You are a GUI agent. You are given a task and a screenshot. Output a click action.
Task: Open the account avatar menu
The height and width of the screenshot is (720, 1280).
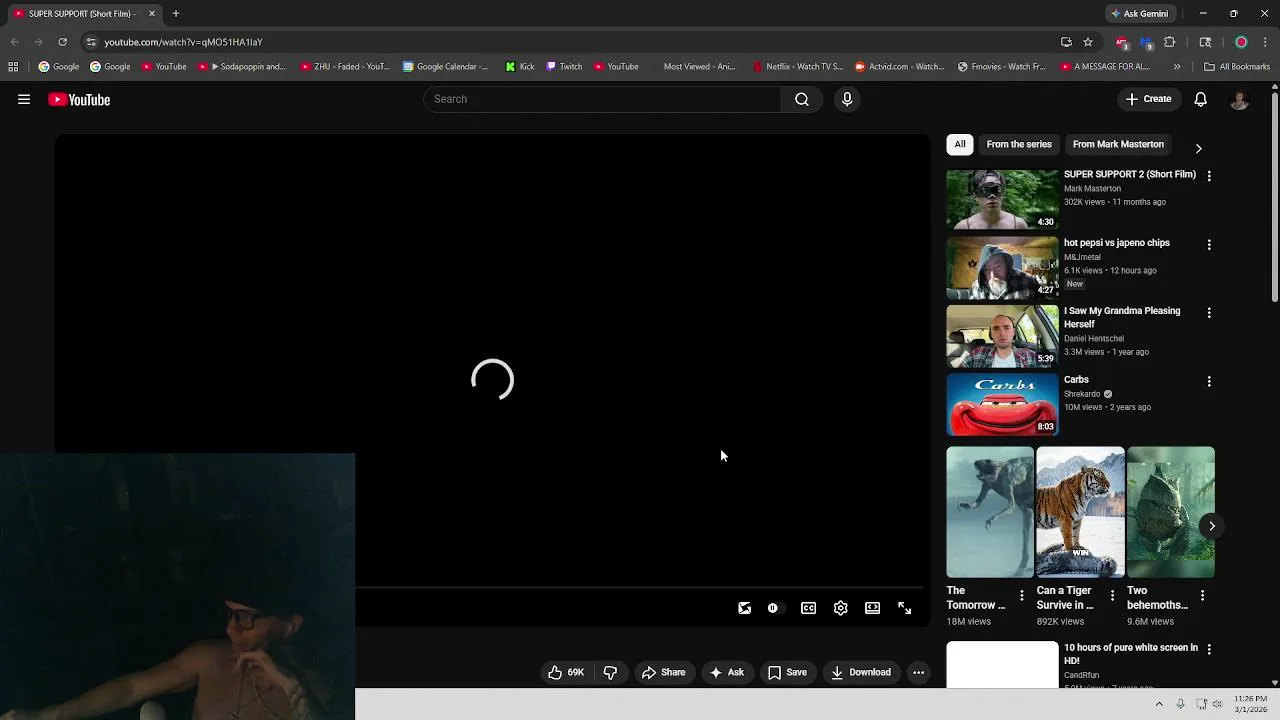point(1239,99)
